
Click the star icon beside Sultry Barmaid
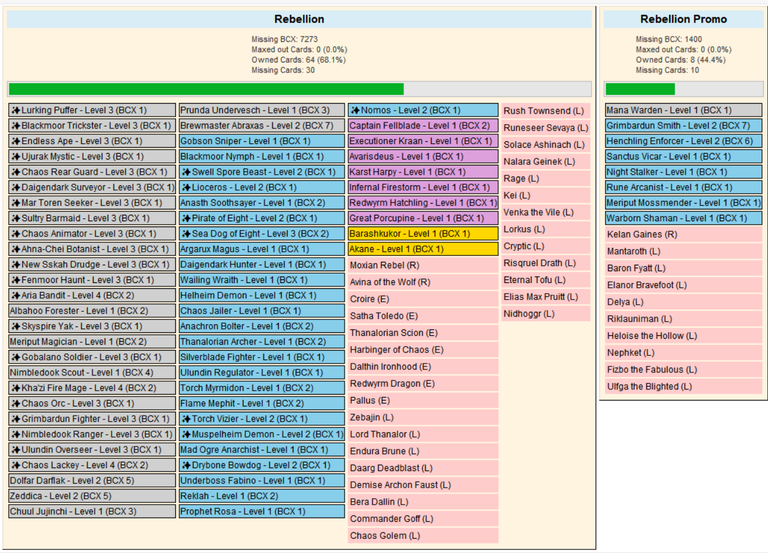(16, 218)
